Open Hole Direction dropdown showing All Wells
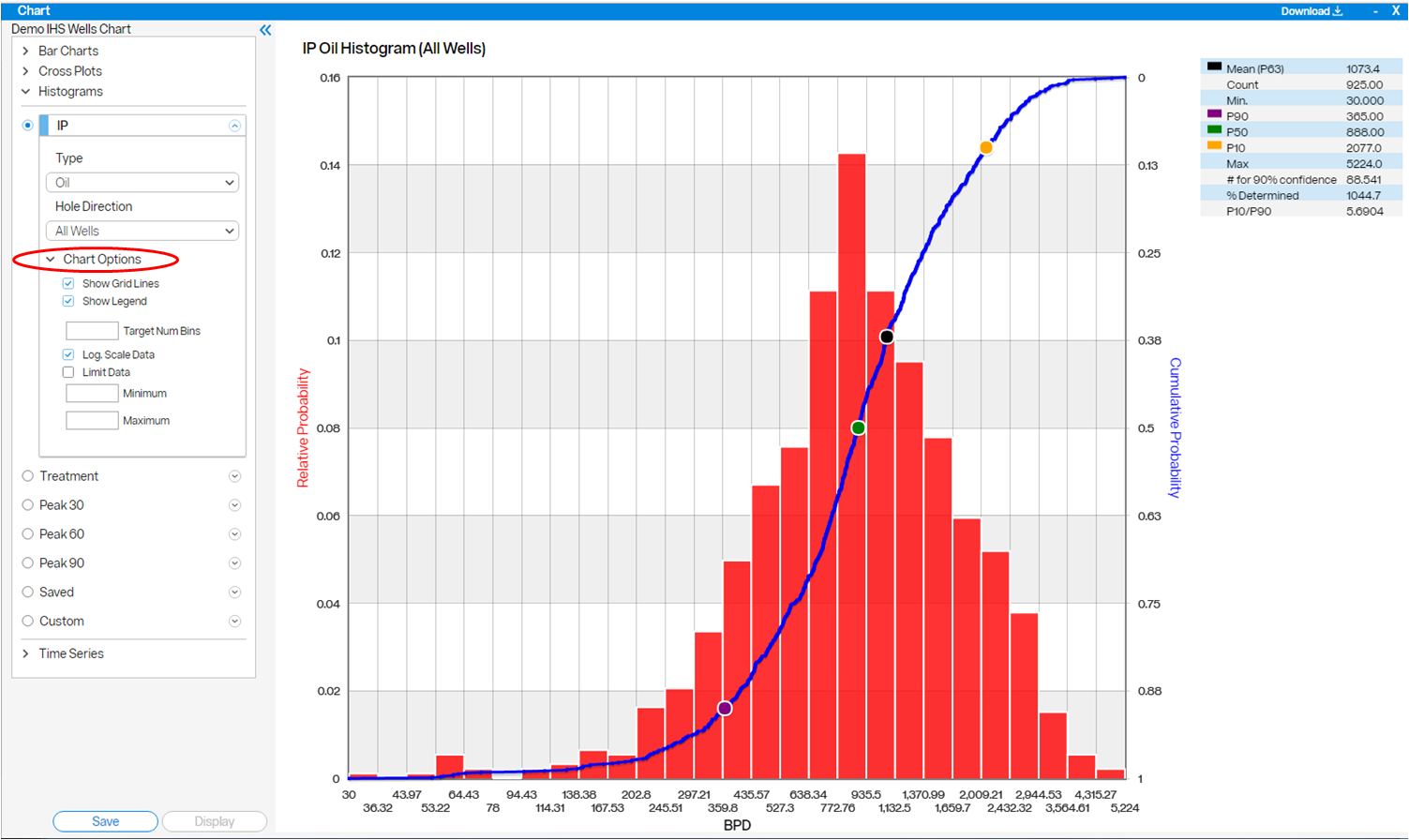Screen dimensions: 1409x840 pos(142,231)
